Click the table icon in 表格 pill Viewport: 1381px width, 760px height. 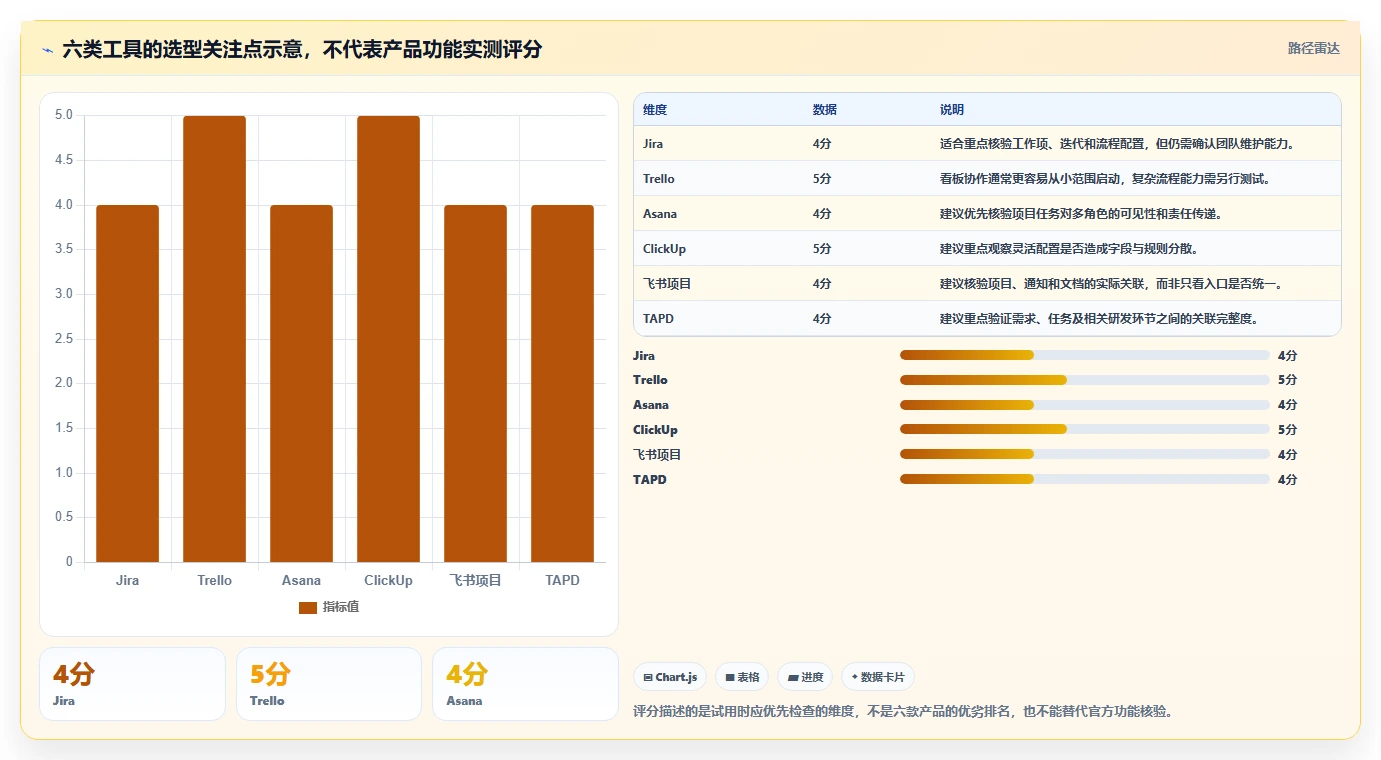(730, 677)
